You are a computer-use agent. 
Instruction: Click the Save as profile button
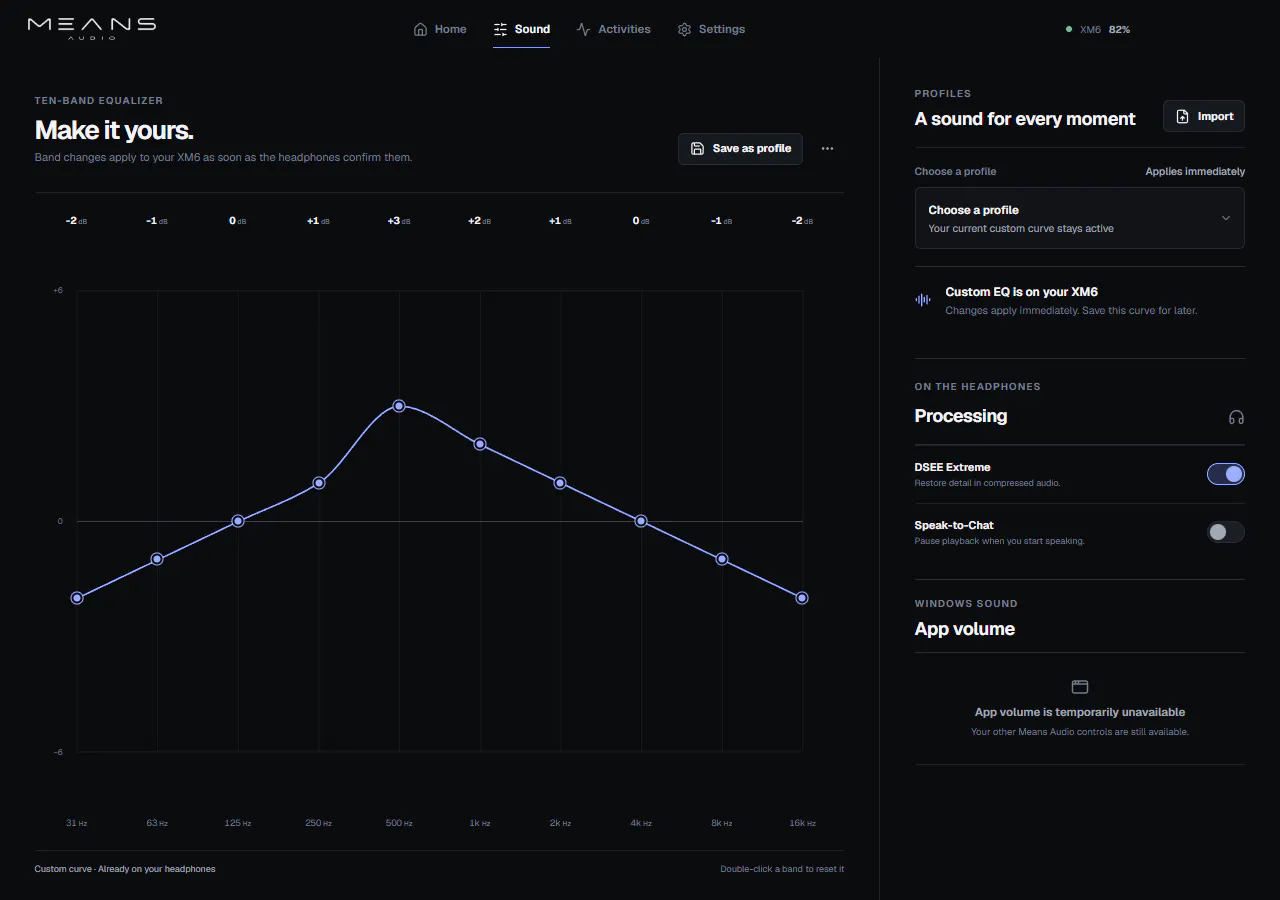coord(740,149)
